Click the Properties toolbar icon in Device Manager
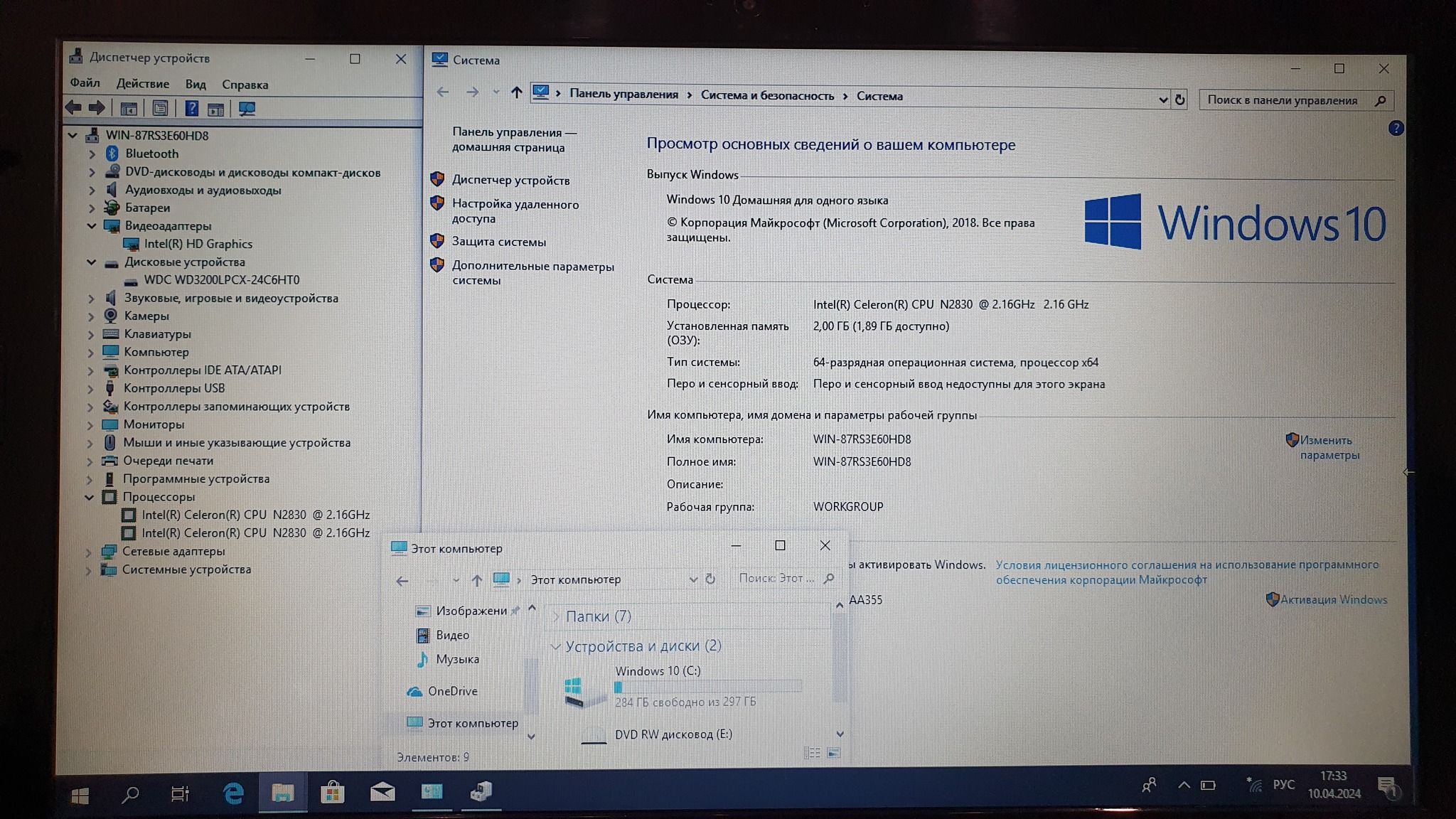 (160, 109)
